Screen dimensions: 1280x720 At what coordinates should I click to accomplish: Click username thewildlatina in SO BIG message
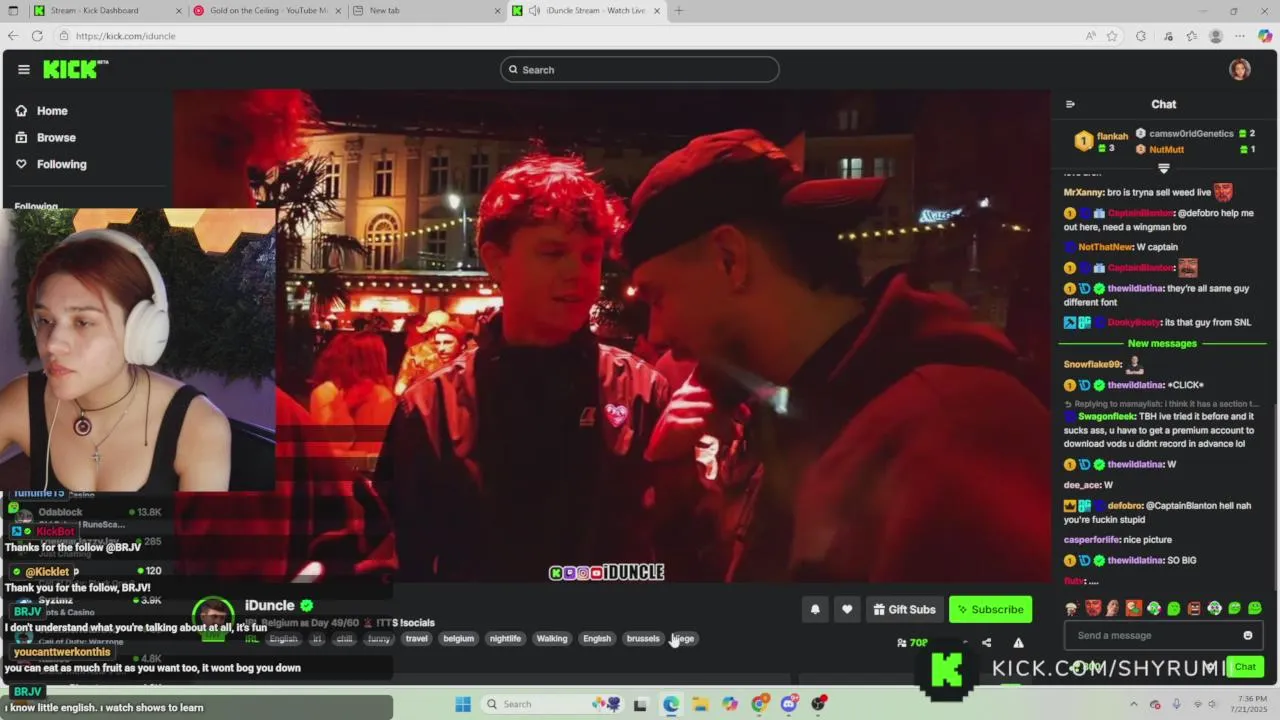click(1135, 560)
